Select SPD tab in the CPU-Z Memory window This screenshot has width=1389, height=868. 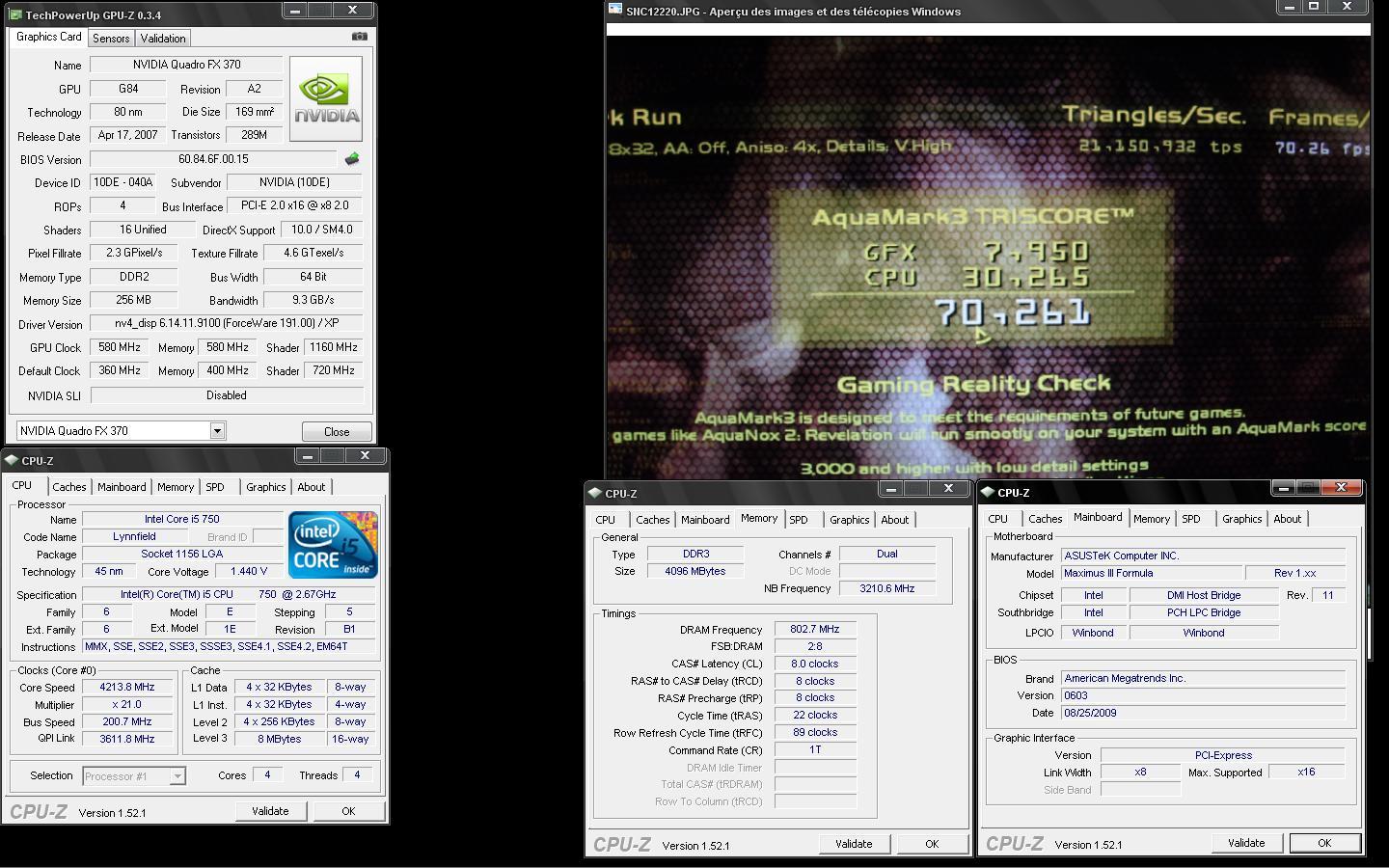pos(799,520)
